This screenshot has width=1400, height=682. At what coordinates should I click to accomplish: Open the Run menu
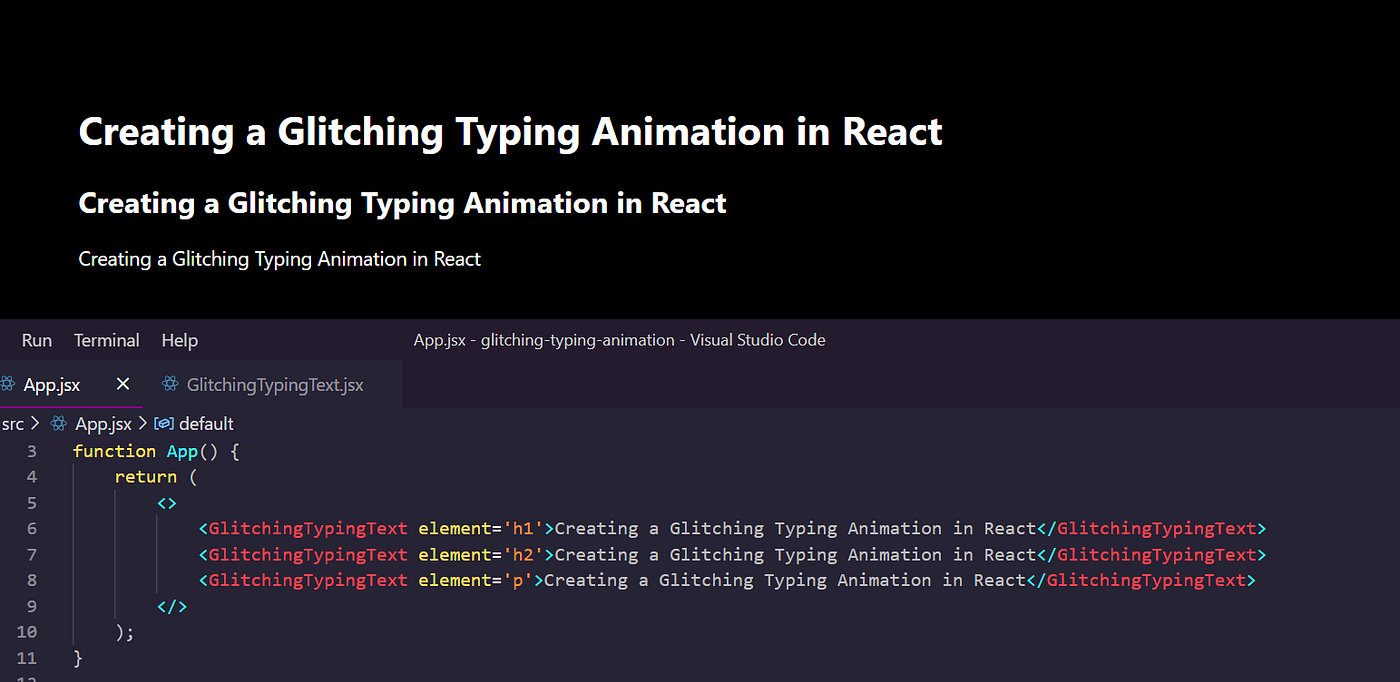tap(36, 340)
